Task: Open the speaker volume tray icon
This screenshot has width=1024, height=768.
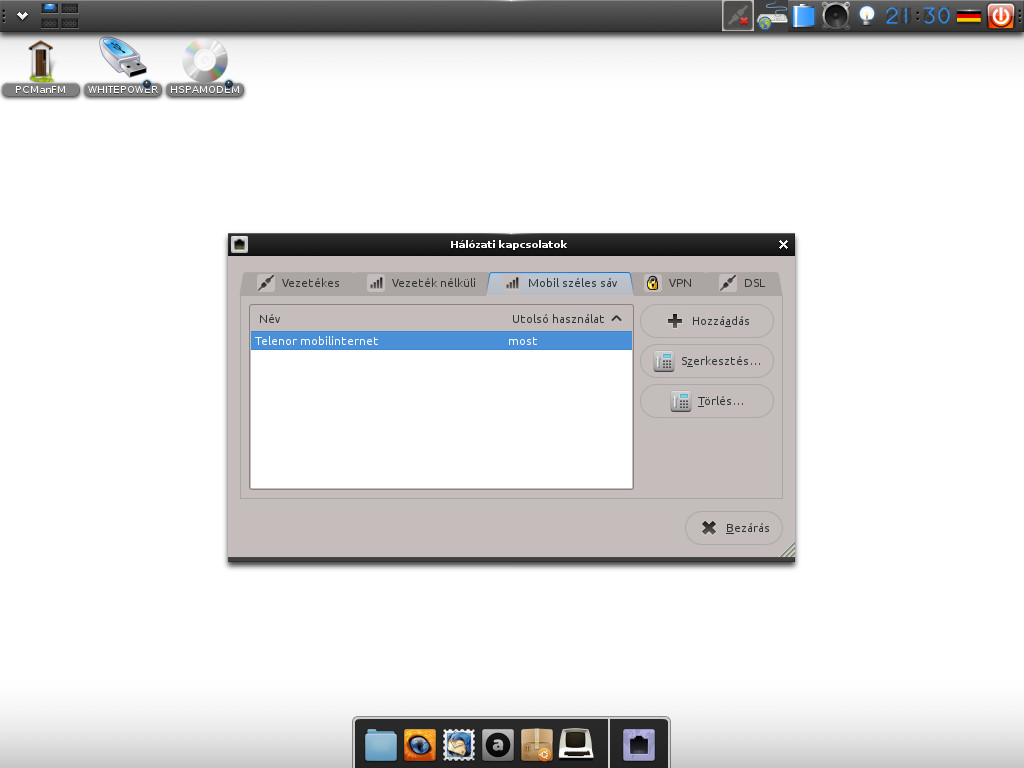Action: [835, 16]
